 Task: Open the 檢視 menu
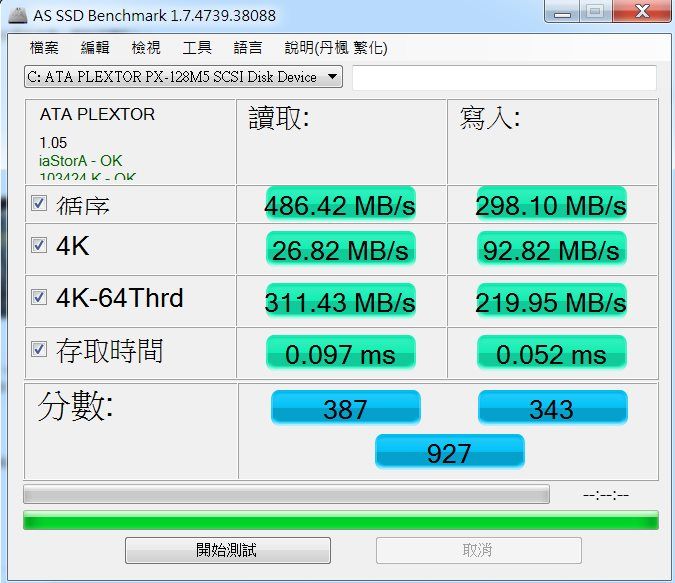[x=146, y=48]
